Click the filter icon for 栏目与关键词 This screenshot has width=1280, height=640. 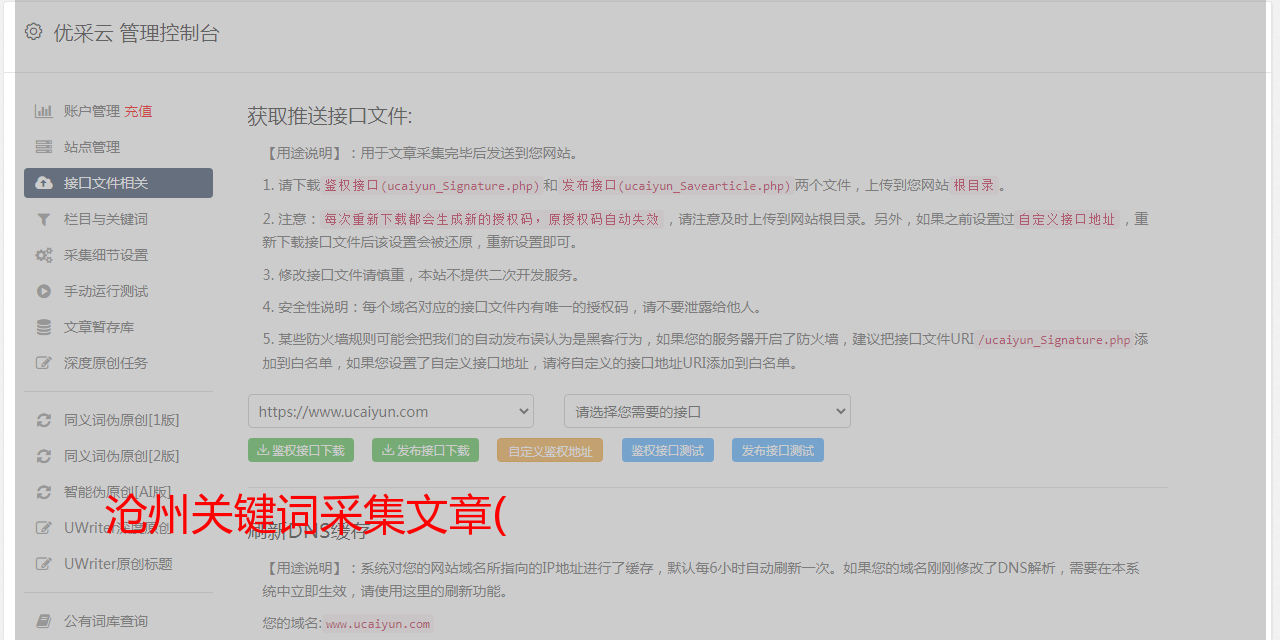[44, 219]
